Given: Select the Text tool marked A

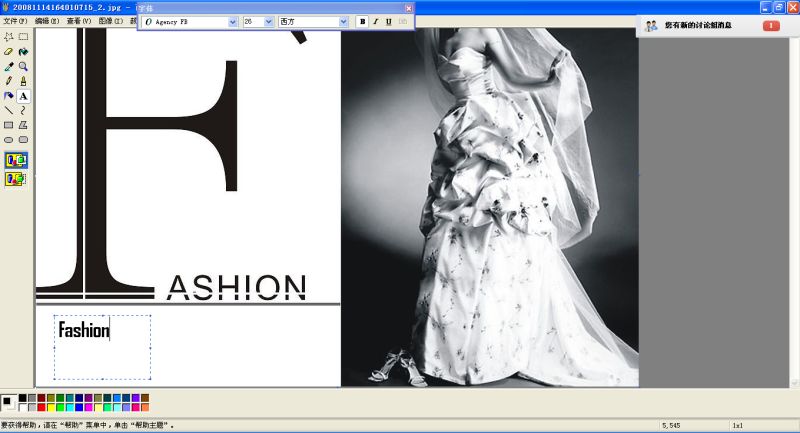Looking at the screenshot, I should coord(23,96).
